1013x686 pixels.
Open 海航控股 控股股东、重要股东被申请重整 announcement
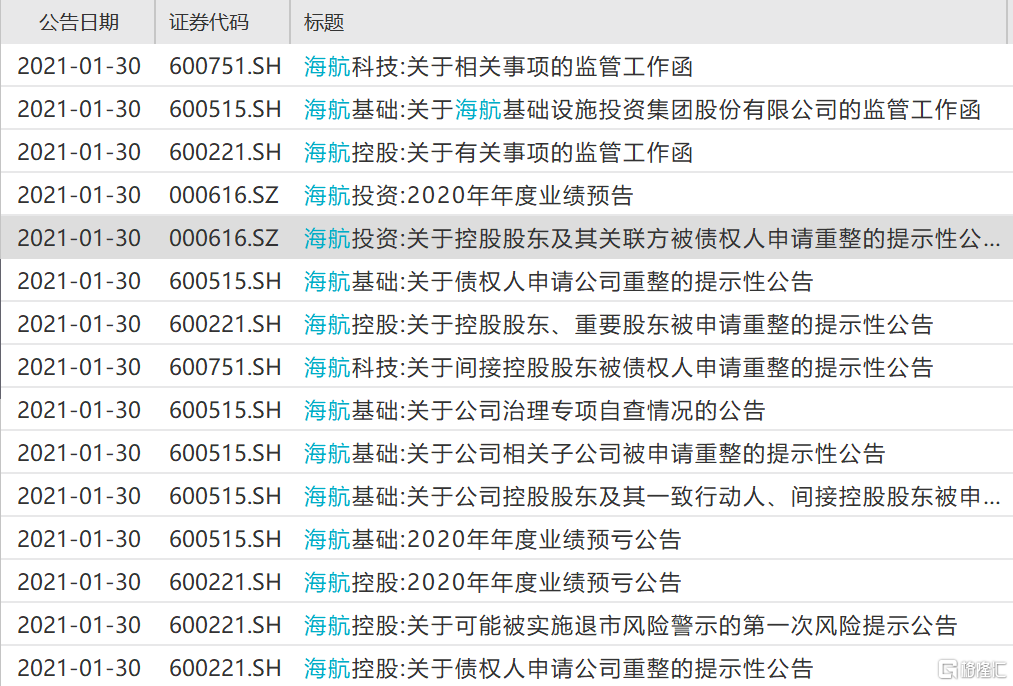pos(618,324)
